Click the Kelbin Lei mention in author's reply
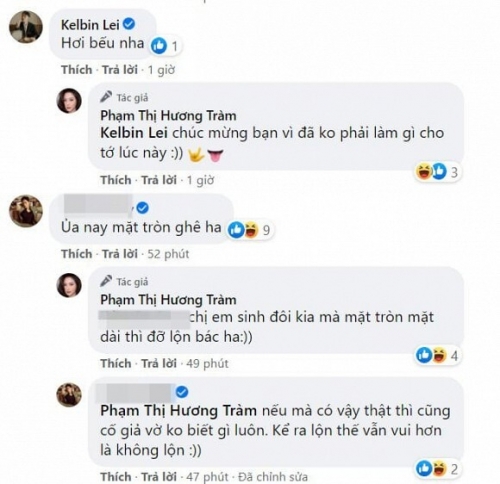The image size is (500, 484). [134, 133]
